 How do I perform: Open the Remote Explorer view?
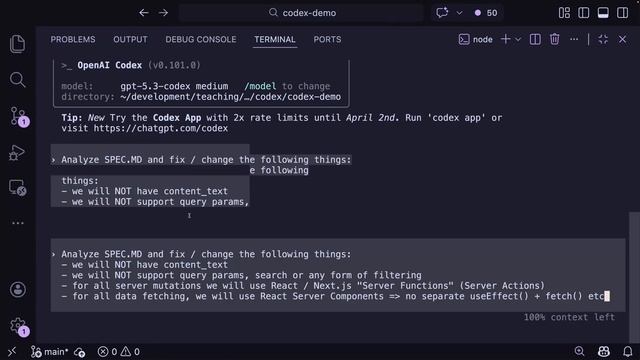[x=17, y=188]
